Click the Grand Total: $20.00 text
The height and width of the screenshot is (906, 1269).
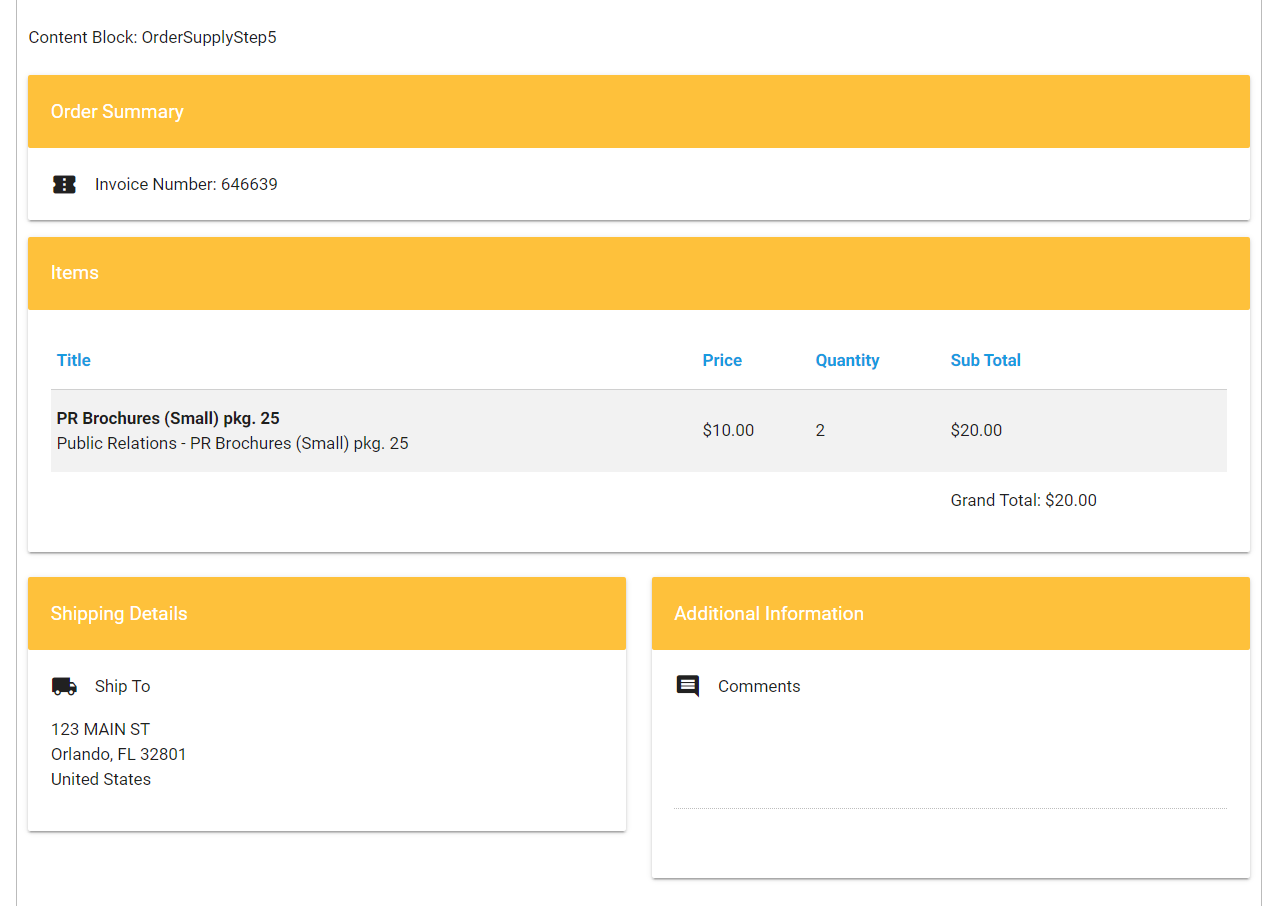pos(1023,500)
